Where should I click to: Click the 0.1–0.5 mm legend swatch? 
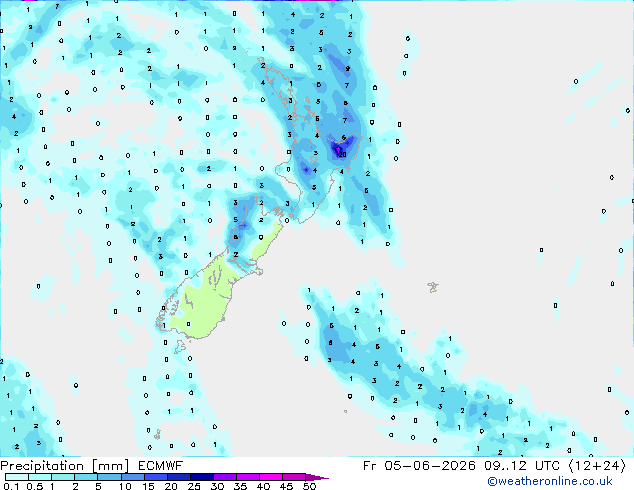[x=17, y=477]
